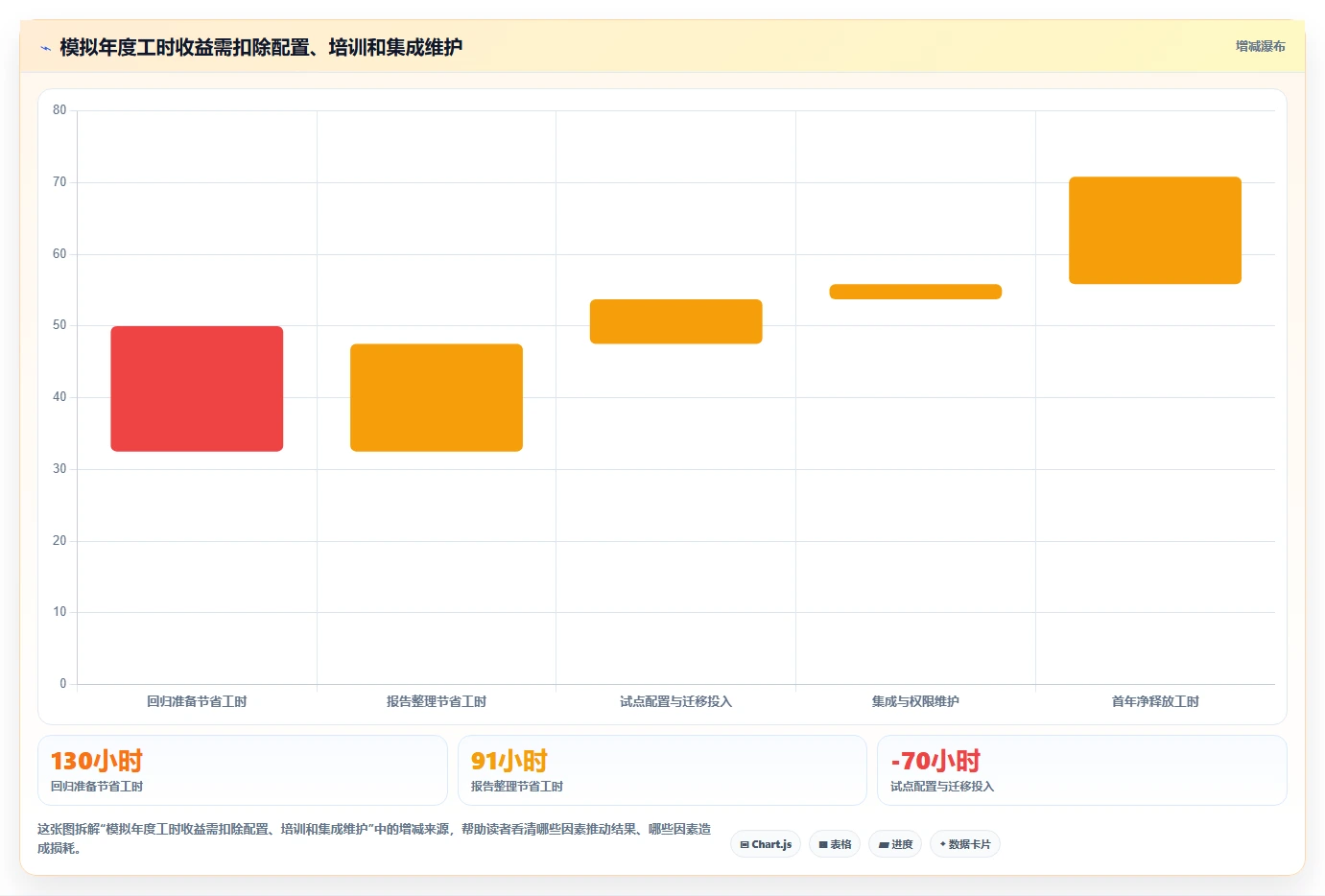Click x-axis label 报告整理节省工时
Screen dimensions: 1325x896
pos(437,701)
